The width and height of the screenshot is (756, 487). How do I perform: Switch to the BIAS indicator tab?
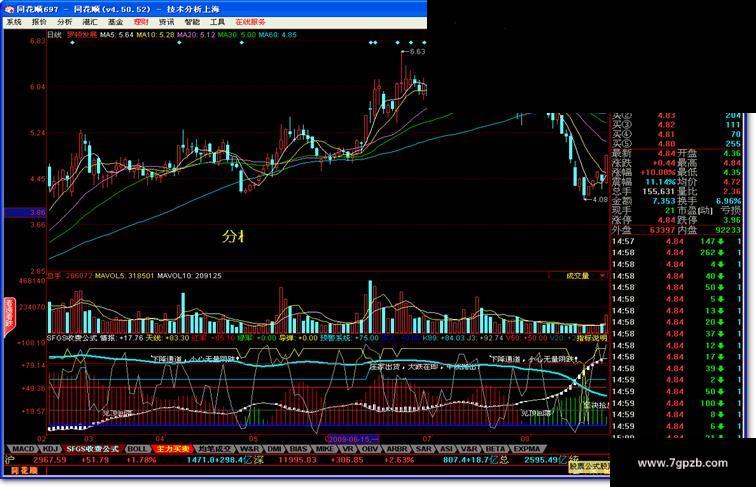click(x=299, y=449)
